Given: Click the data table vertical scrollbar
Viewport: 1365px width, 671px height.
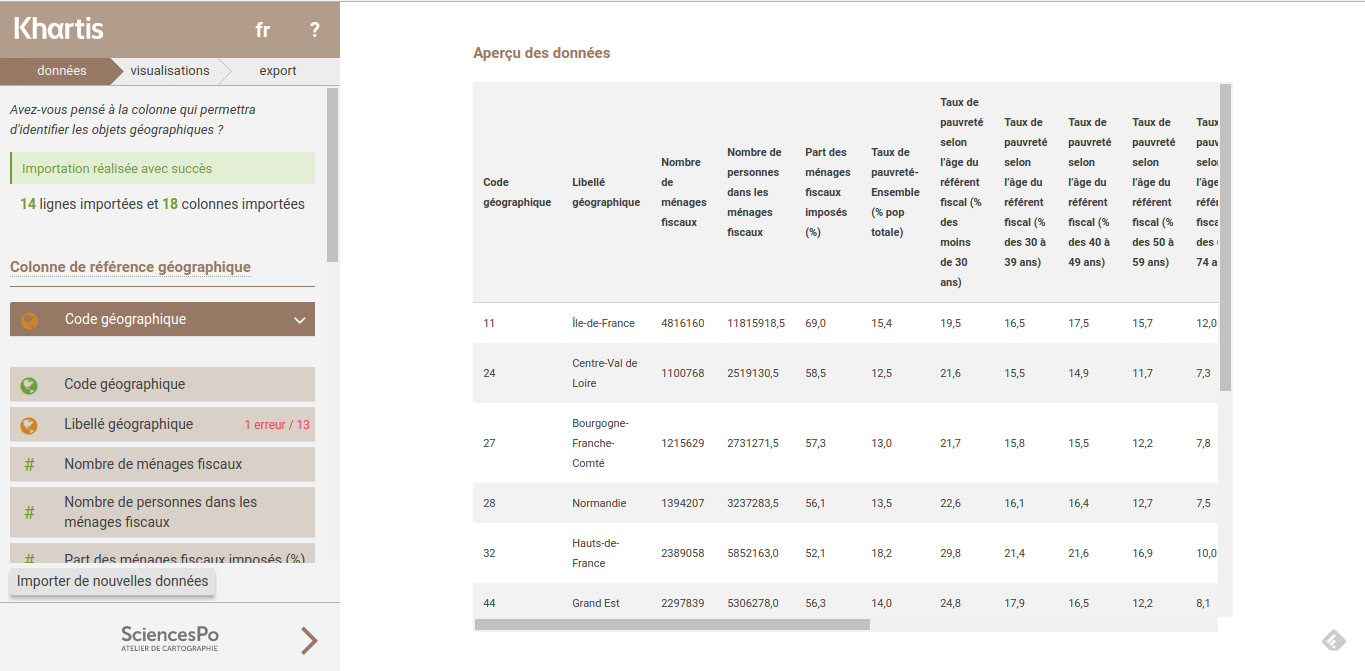Looking at the screenshot, I should click(1225, 238).
